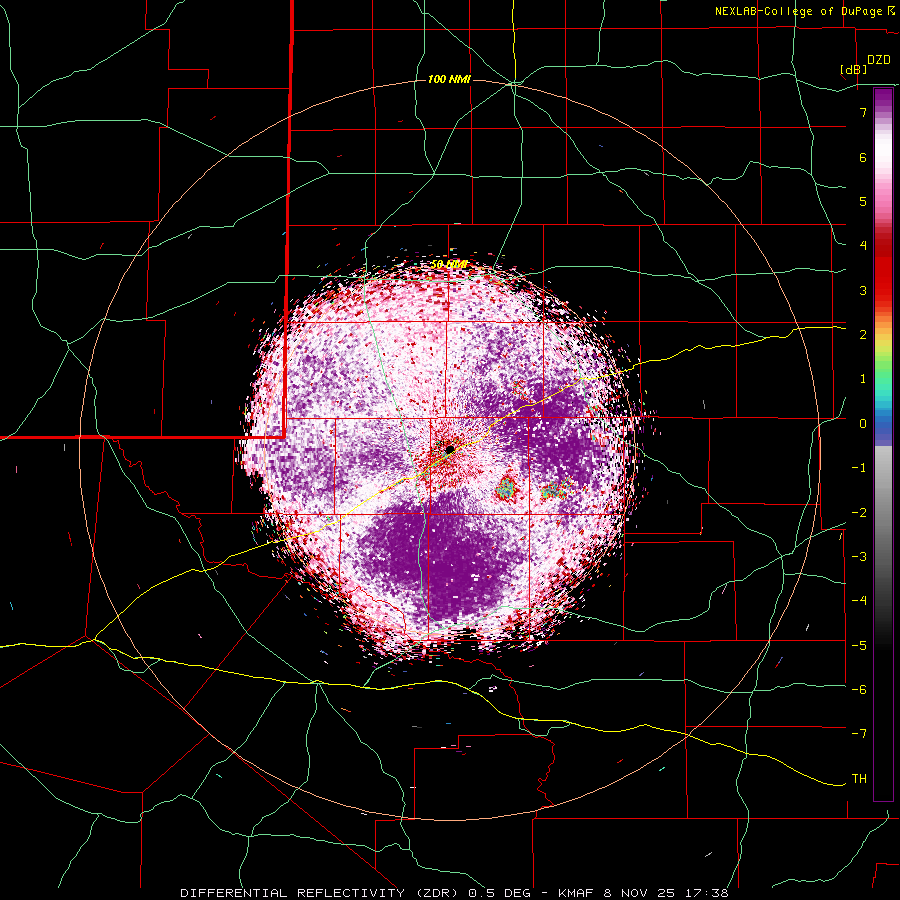Click the 50 NMI range ring label
900x900 pixels.
point(449,265)
